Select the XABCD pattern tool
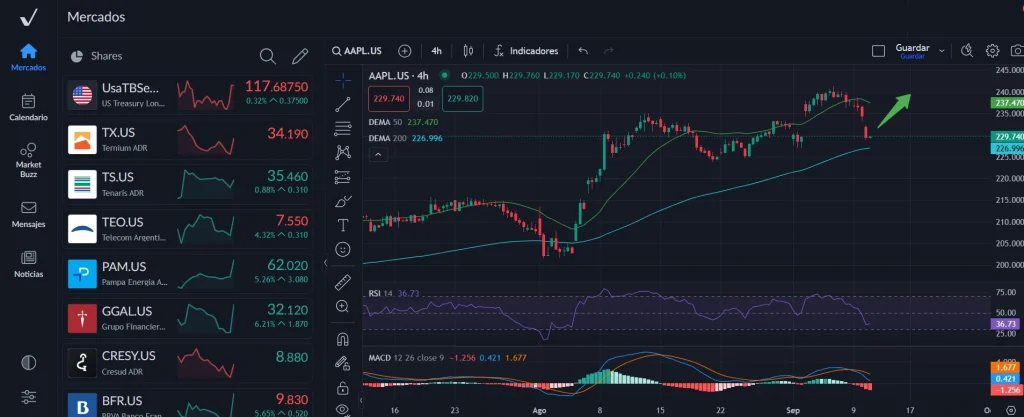The height and width of the screenshot is (417, 1024). click(343, 153)
